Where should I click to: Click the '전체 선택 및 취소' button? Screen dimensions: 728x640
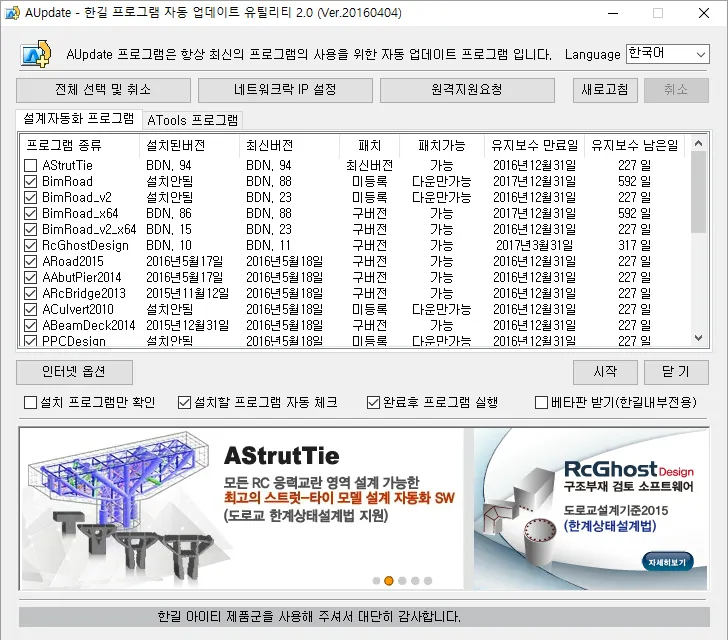click(x=103, y=90)
